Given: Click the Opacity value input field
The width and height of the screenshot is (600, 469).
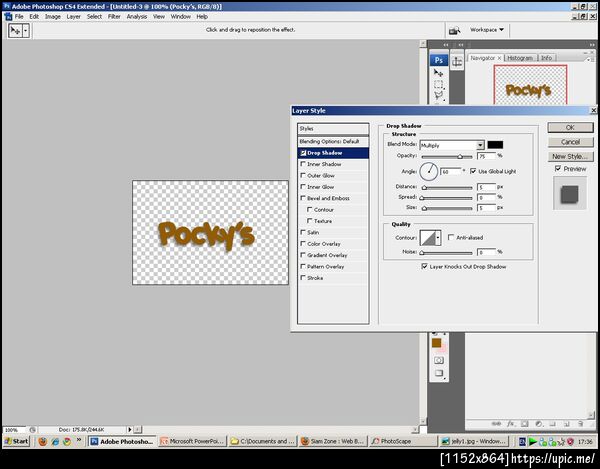Looking at the screenshot, I should [486, 156].
